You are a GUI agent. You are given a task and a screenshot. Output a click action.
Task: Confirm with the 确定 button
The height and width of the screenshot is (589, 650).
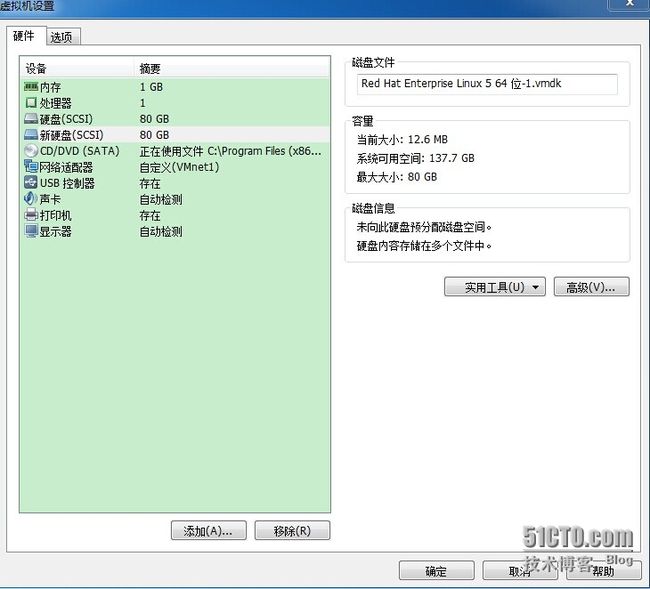437,571
